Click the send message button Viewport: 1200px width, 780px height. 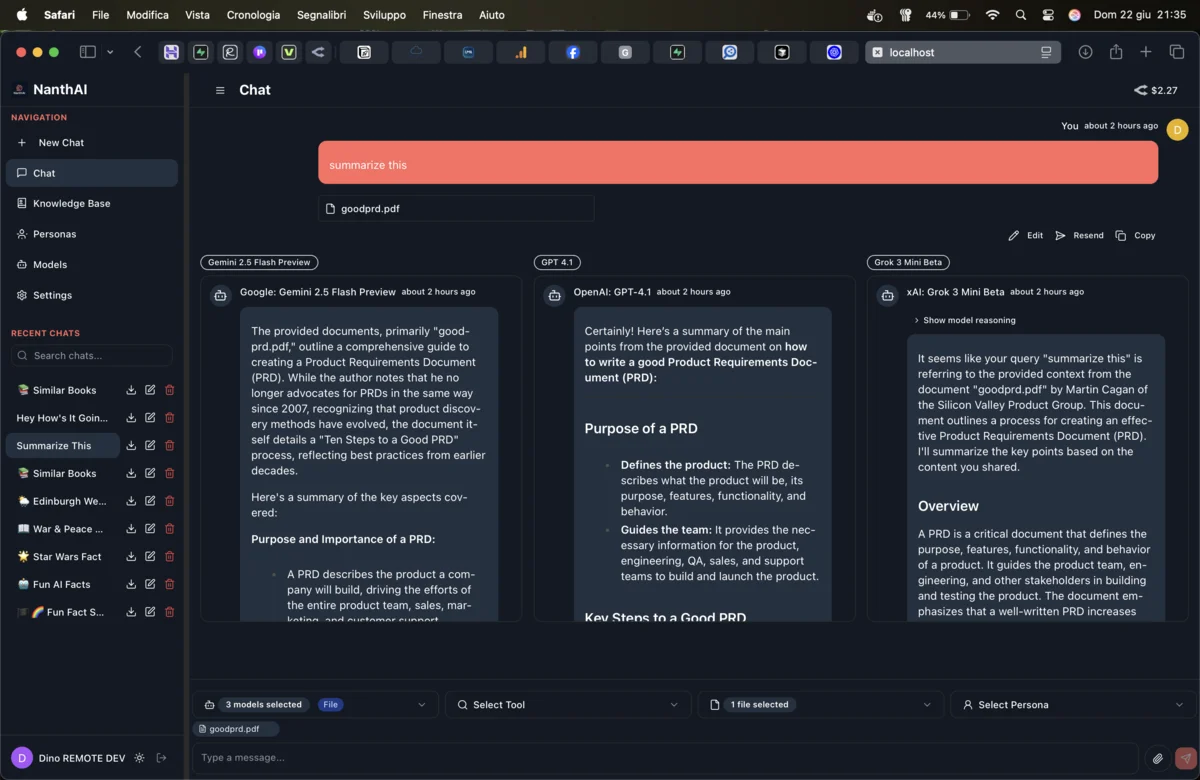[1185, 758]
